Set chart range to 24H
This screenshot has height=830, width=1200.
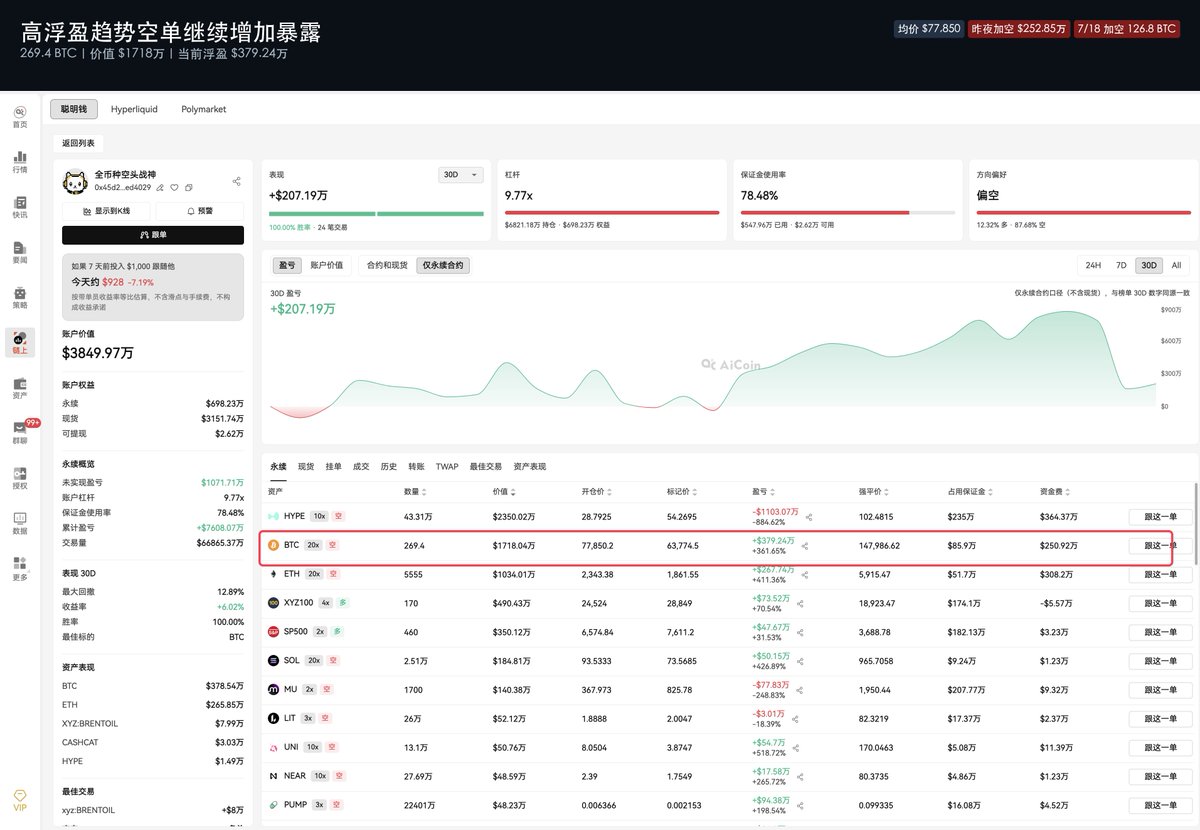[1093, 265]
